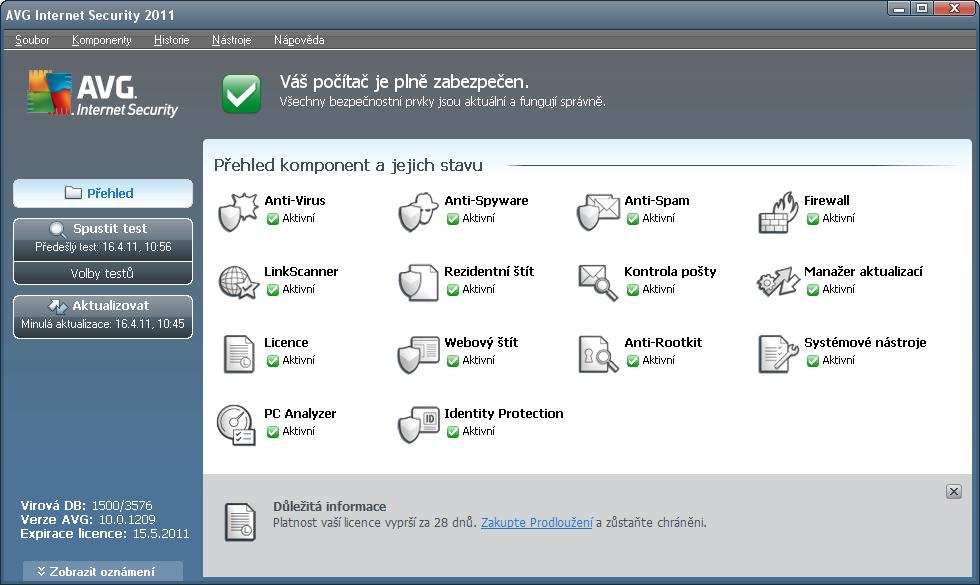Open the Anti-Spam envelope icon
The height and width of the screenshot is (585, 980).
click(598, 210)
